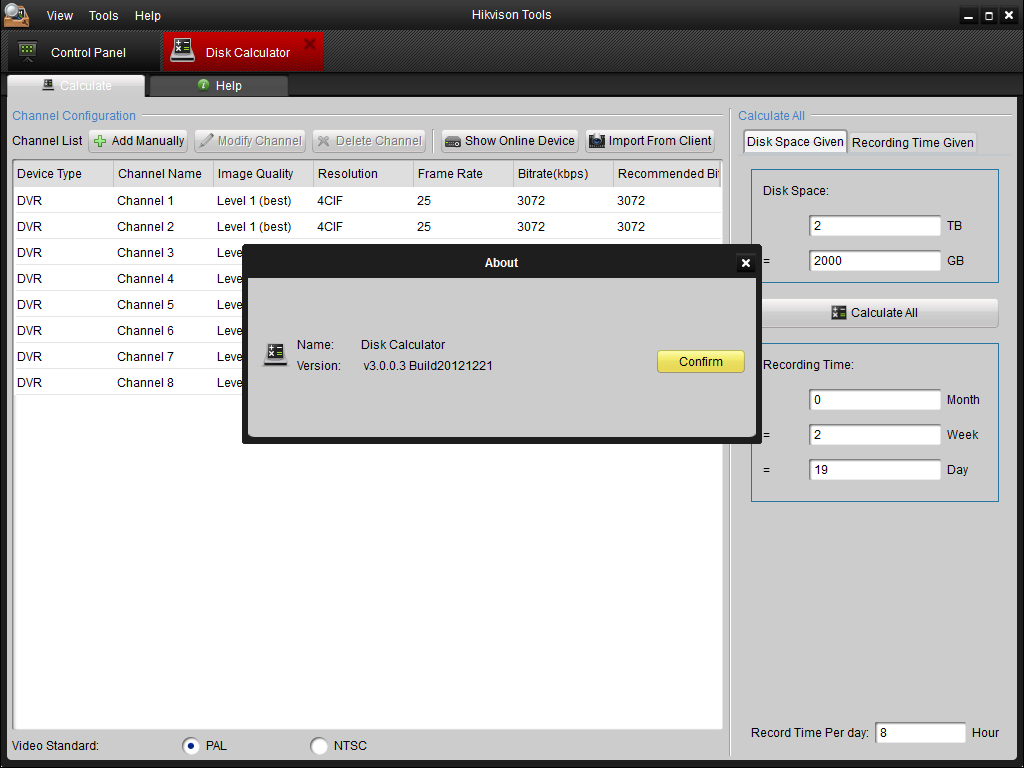1024x768 pixels.
Task: Select the Disk Space Given tab
Action: coord(795,142)
